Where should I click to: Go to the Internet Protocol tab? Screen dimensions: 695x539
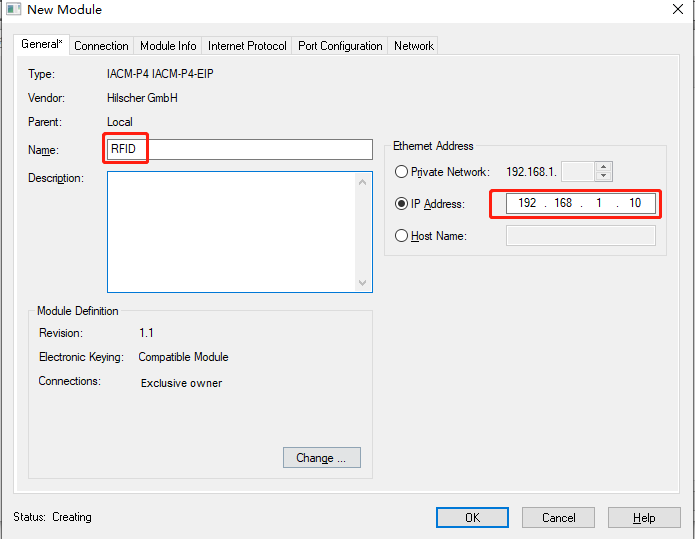click(247, 46)
